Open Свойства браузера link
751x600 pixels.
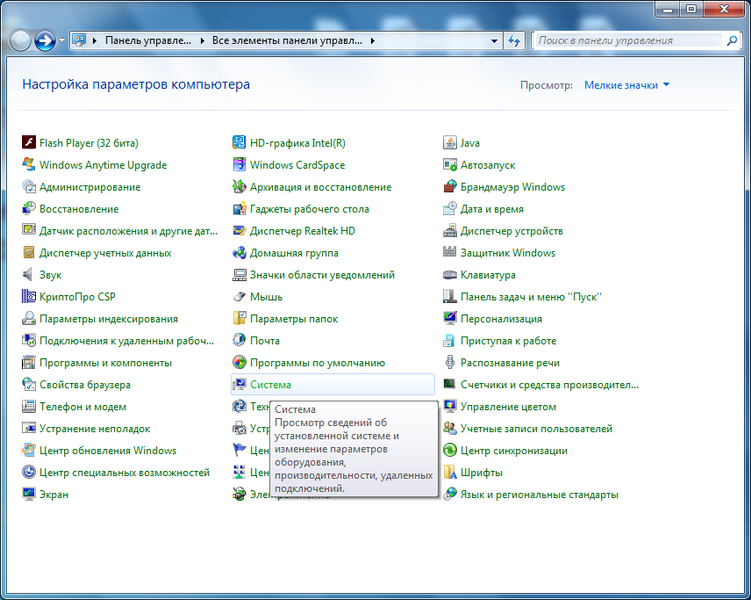tap(85, 385)
